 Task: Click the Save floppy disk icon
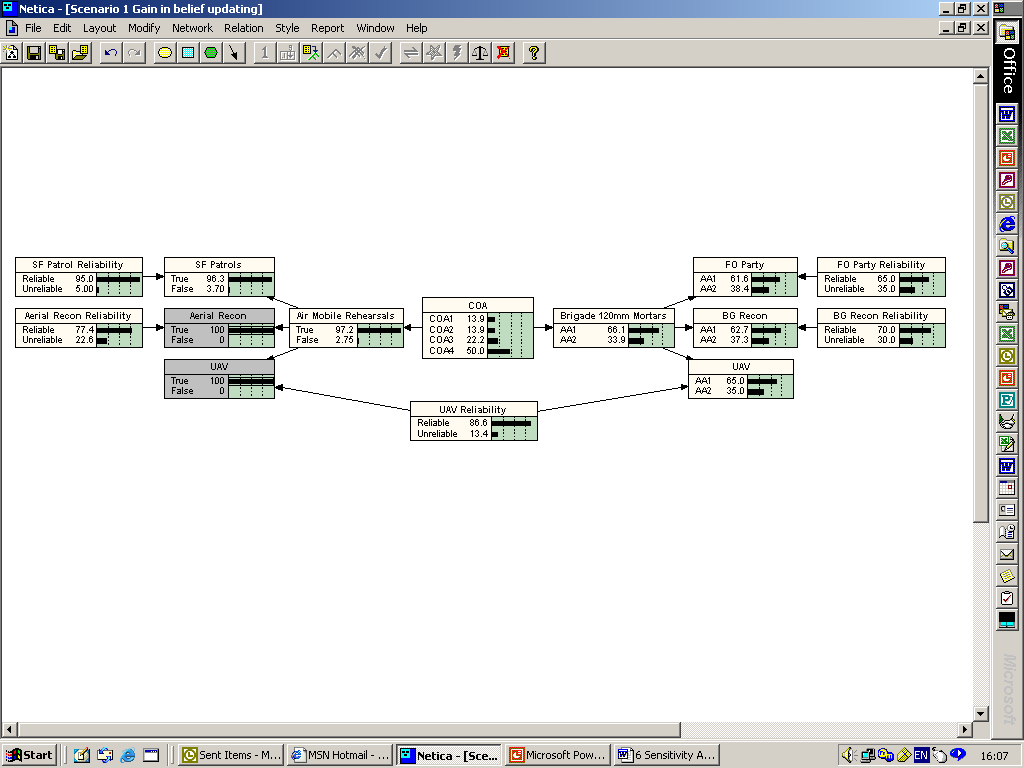point(34,53)
